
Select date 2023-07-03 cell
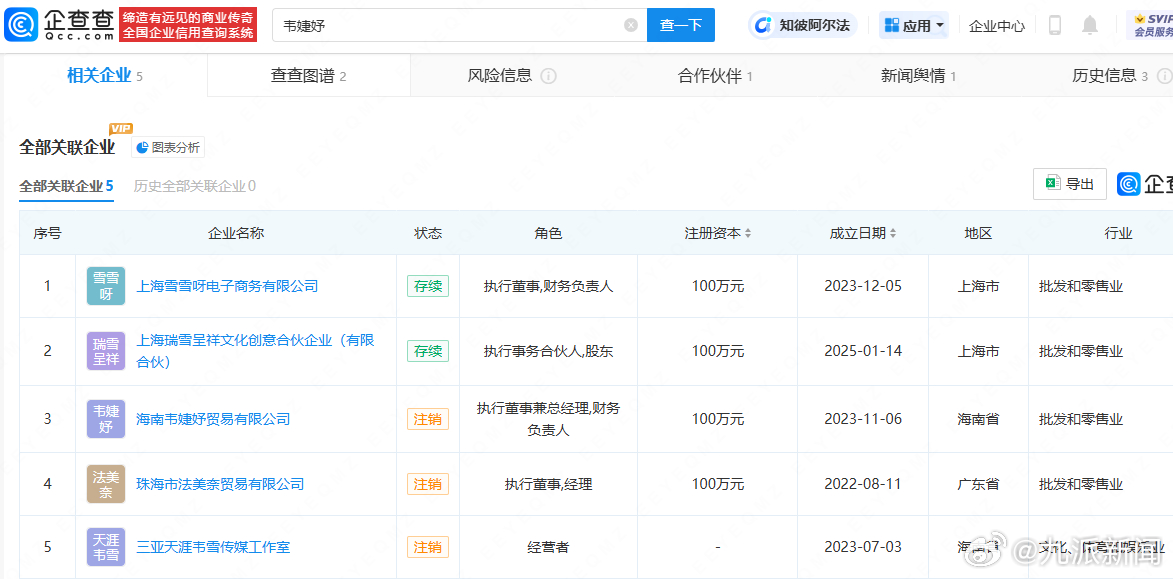pyautogui.click(x=863, y=547)
